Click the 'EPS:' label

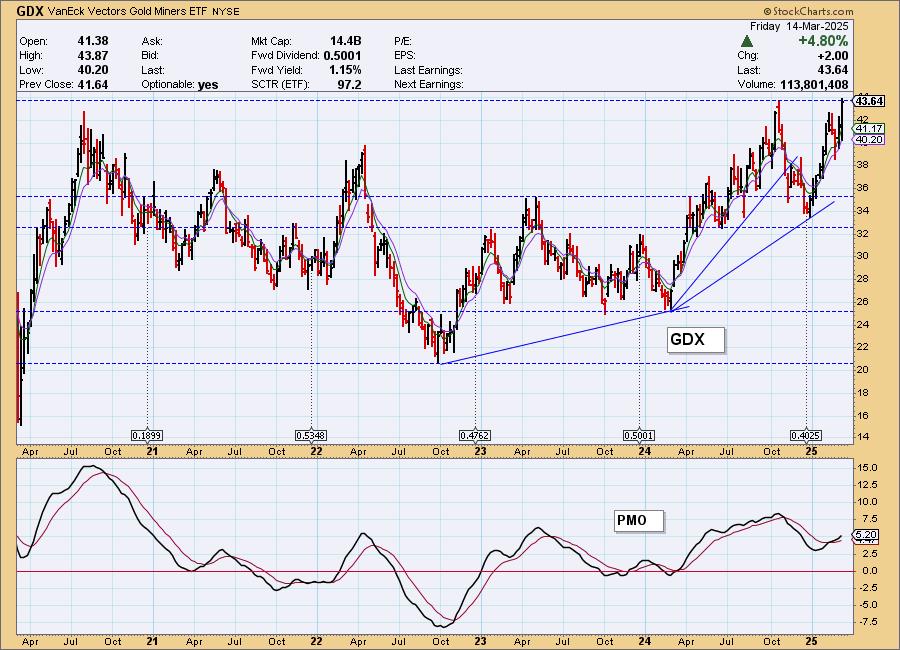(405, 56)
